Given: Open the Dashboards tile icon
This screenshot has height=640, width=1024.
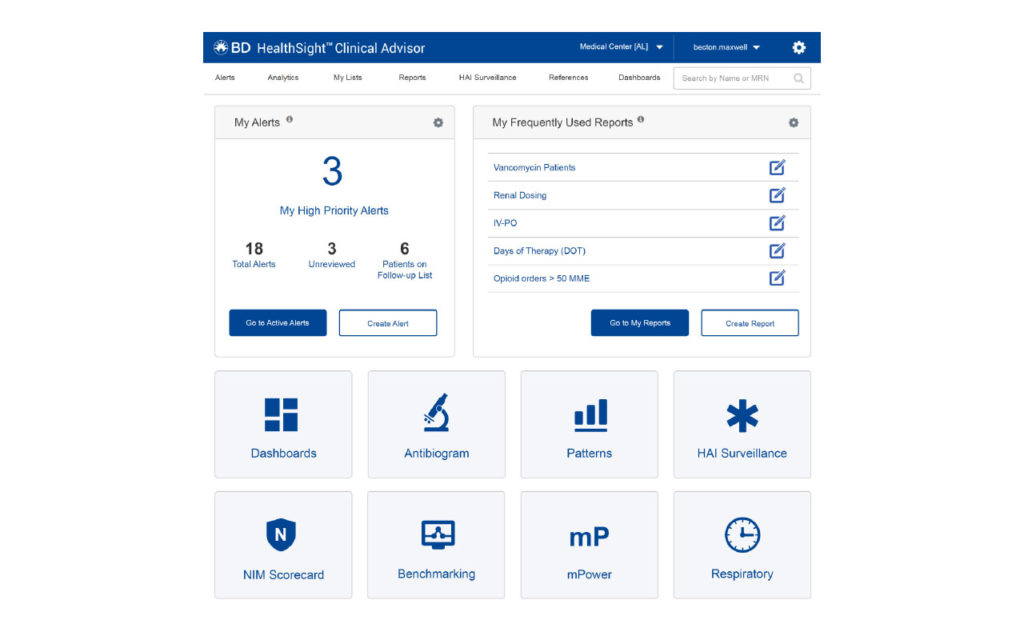Looking at the screenshot, I should coord(282,415).
